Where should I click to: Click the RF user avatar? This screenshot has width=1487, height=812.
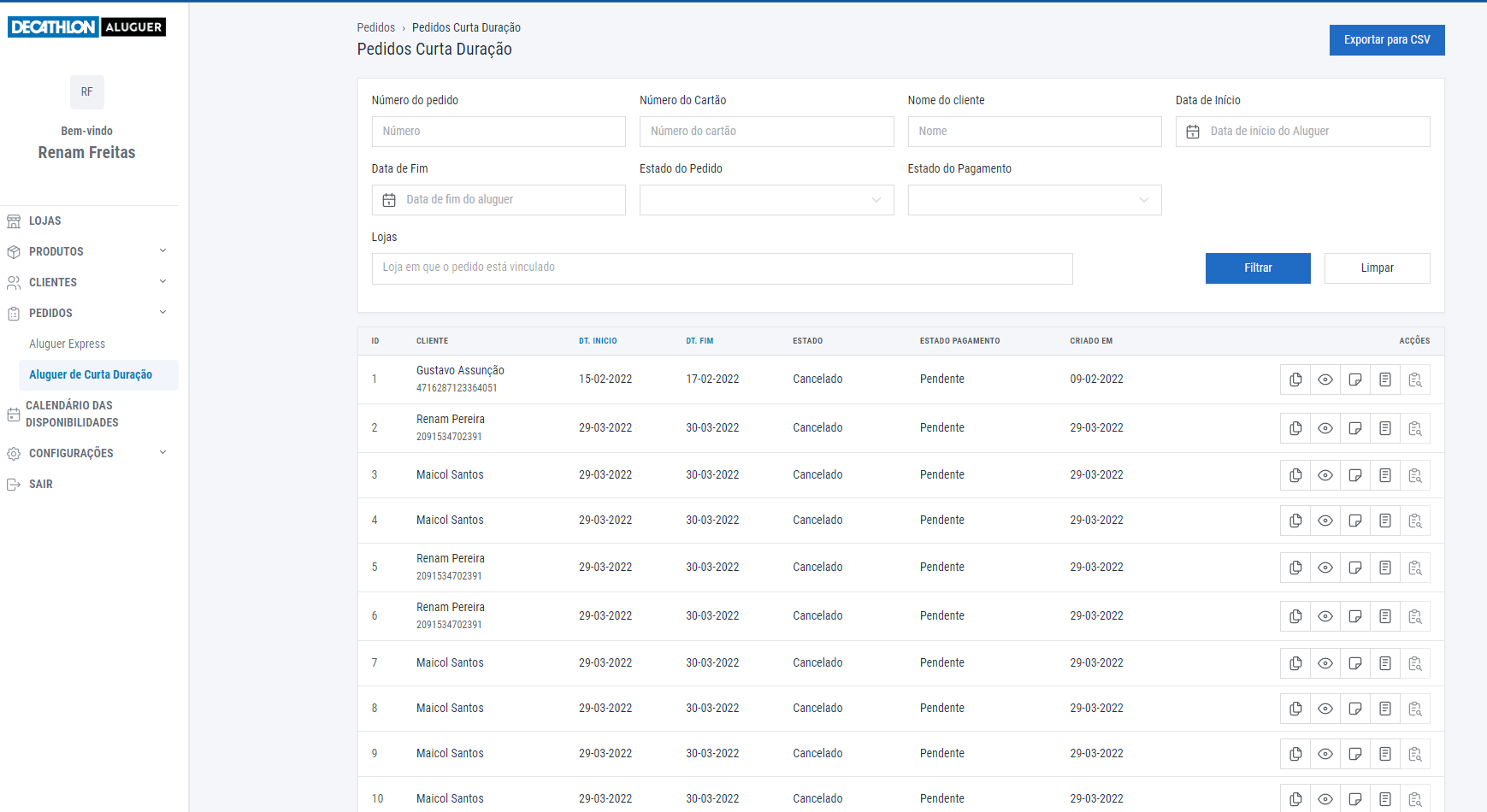86,92
